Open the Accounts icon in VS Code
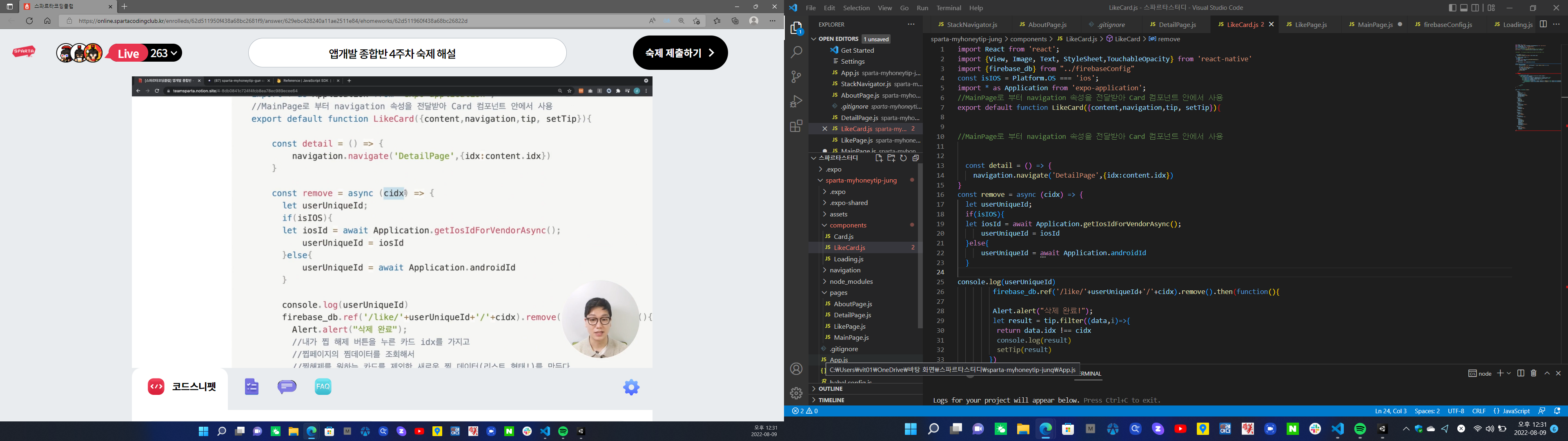The width and height of the screenshot is (1568, 441). tap(796, 369)
